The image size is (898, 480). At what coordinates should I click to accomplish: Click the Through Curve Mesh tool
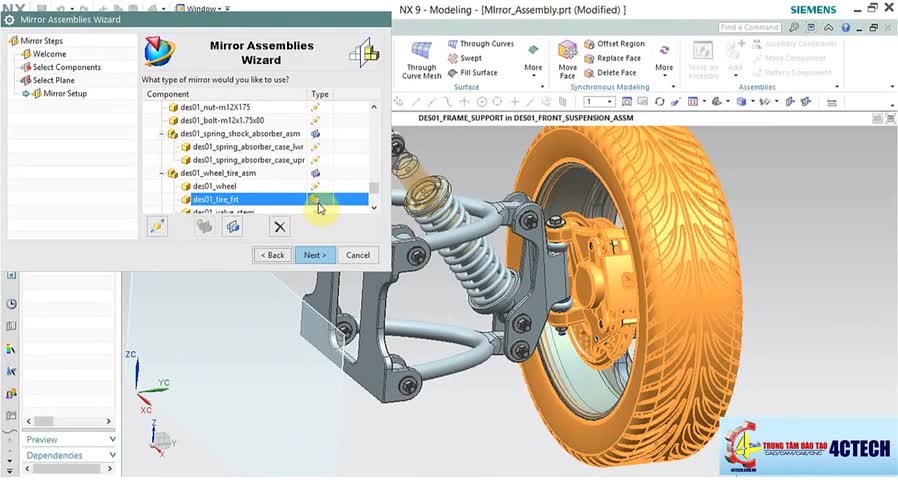pos(422,60)
